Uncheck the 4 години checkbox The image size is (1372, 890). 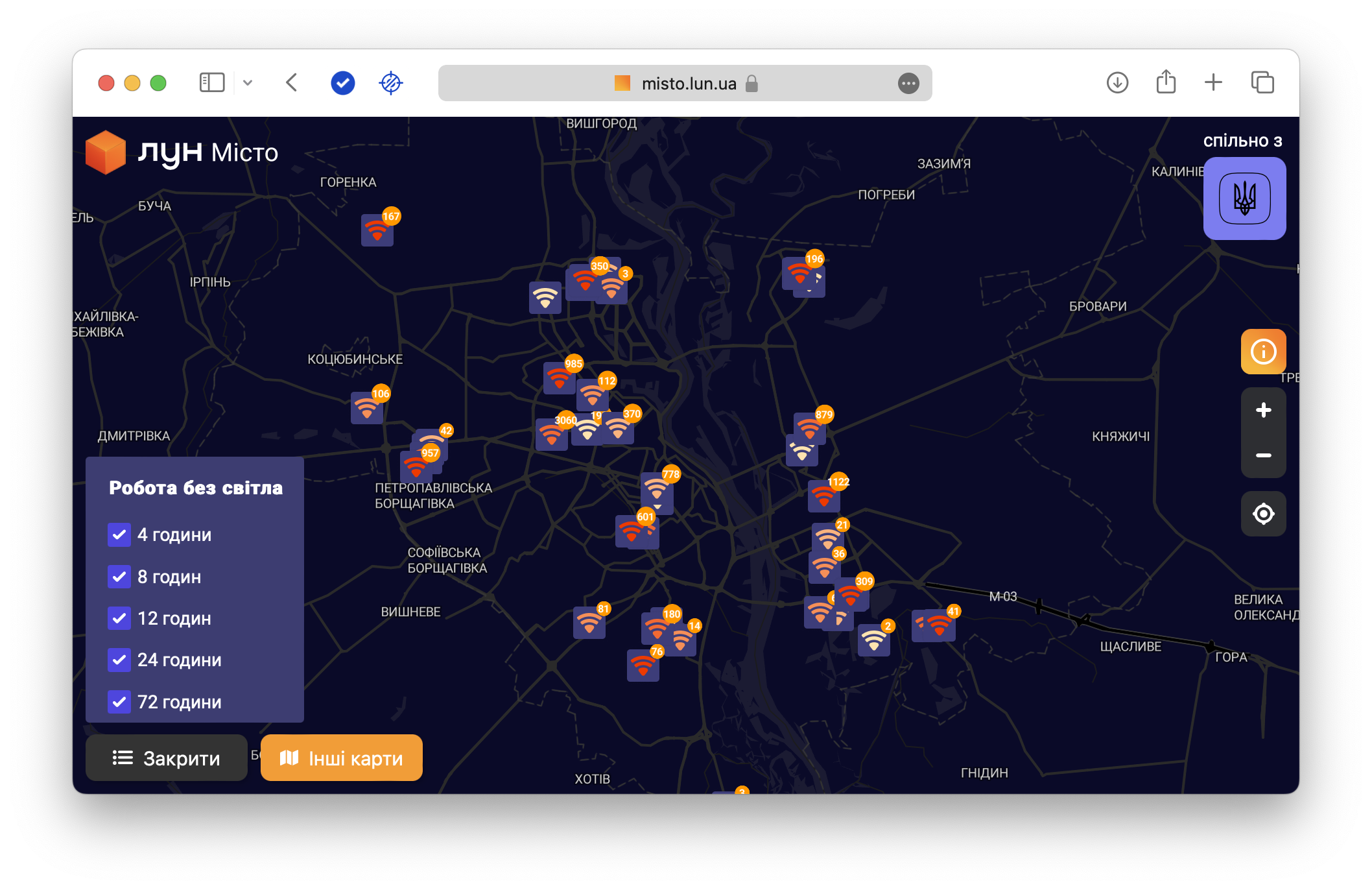click(x=119, y=535)
